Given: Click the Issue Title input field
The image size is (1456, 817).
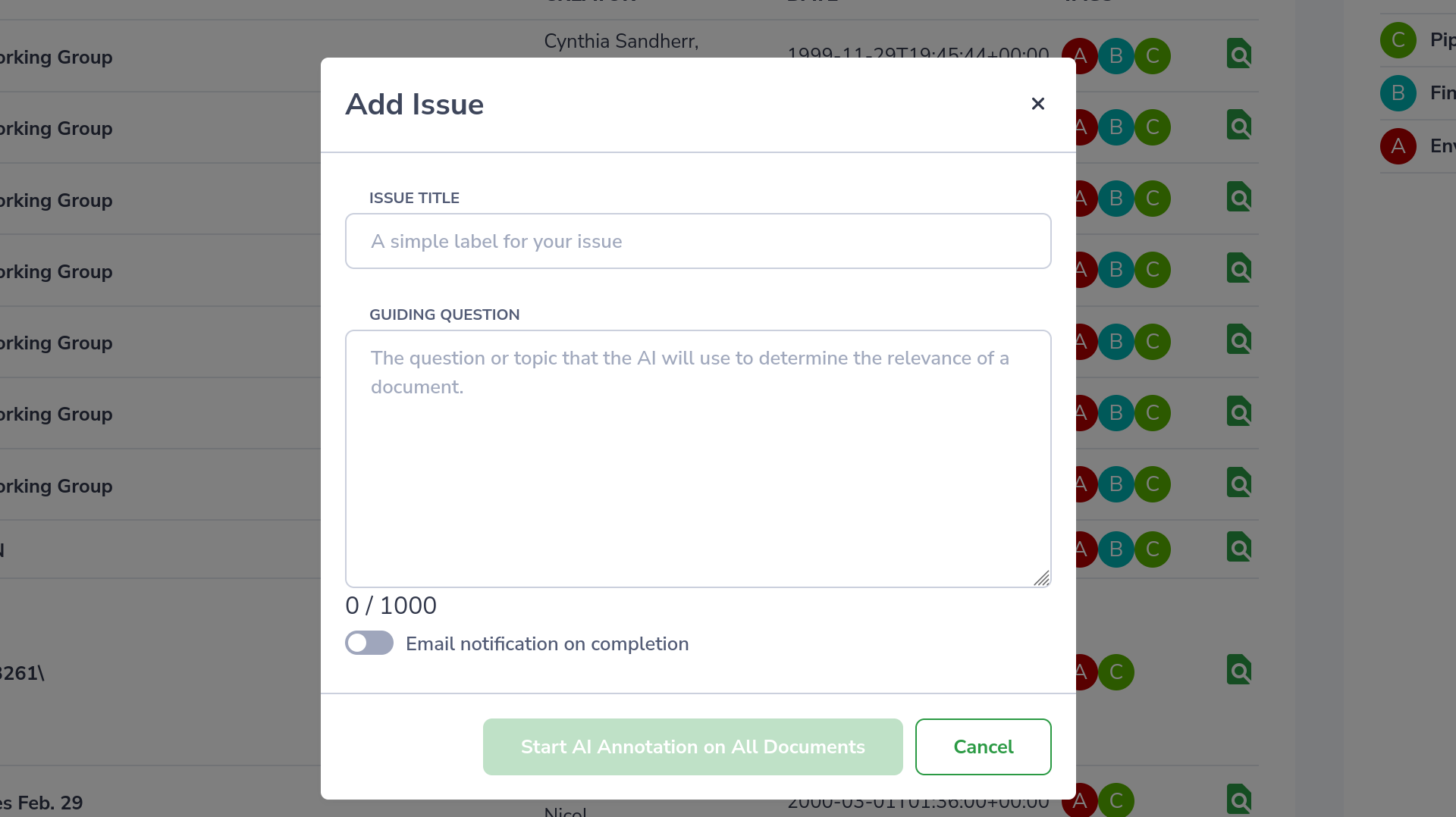Looking at the screenshot, I should pyautogui.click(x=698, y=241).
